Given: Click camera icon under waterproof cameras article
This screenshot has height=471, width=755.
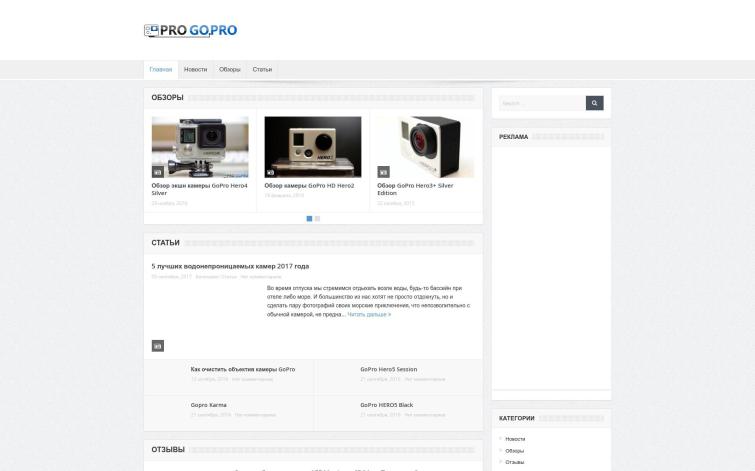Looking at the screenshot, I should tap(157, 346).
